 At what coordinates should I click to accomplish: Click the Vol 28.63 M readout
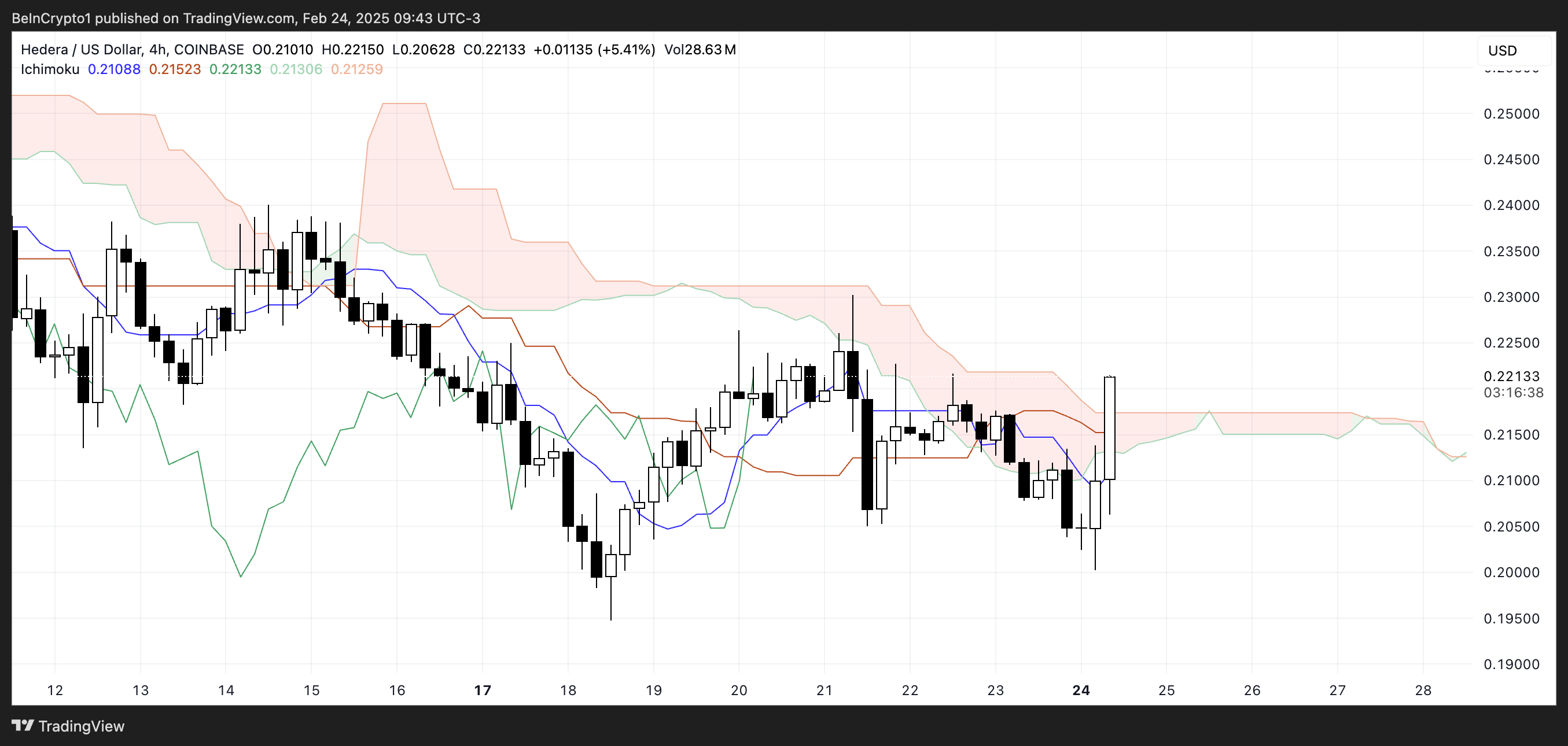(x=700, y=50)
